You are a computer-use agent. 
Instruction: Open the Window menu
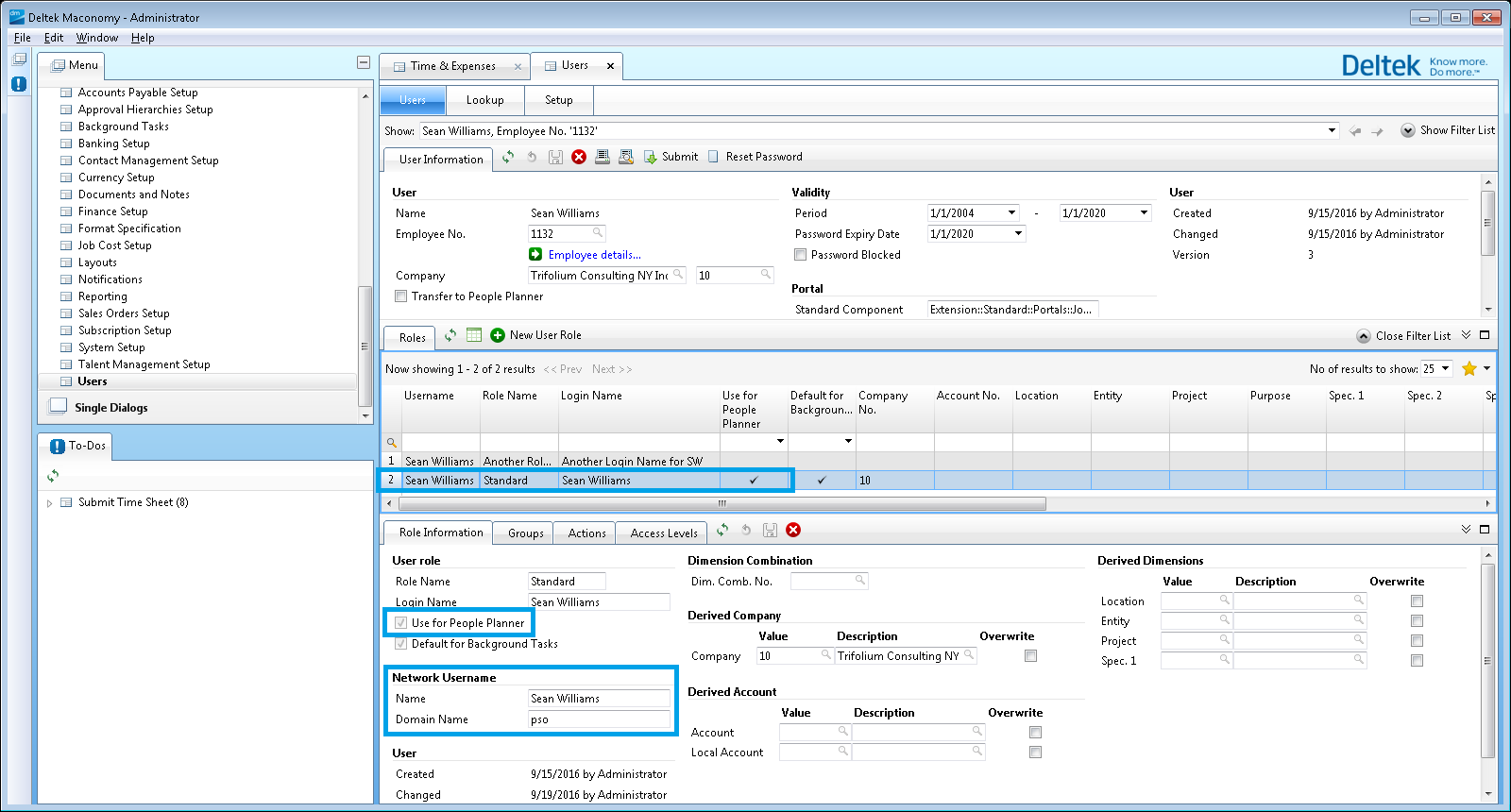(x=97, y=38)
